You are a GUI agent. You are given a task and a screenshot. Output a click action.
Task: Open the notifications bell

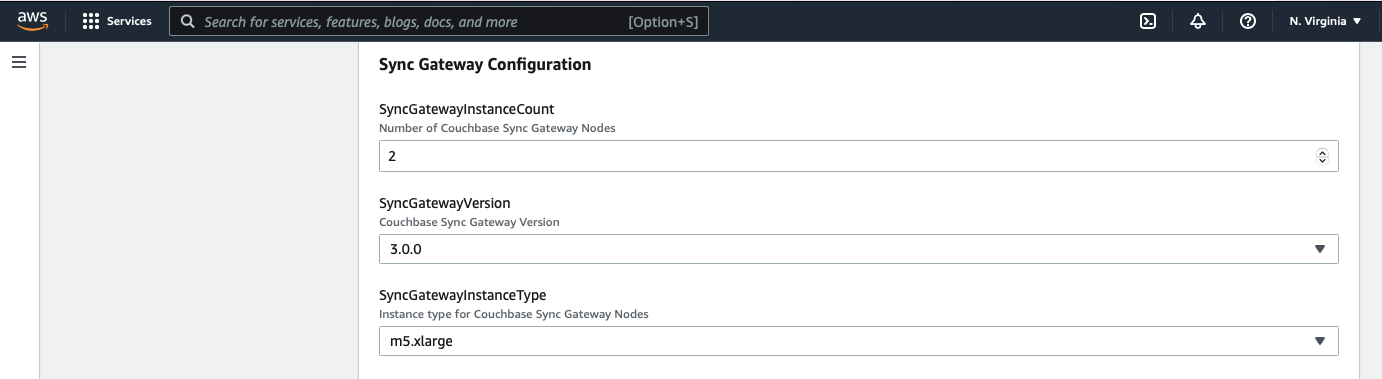tap(1198, 21)
